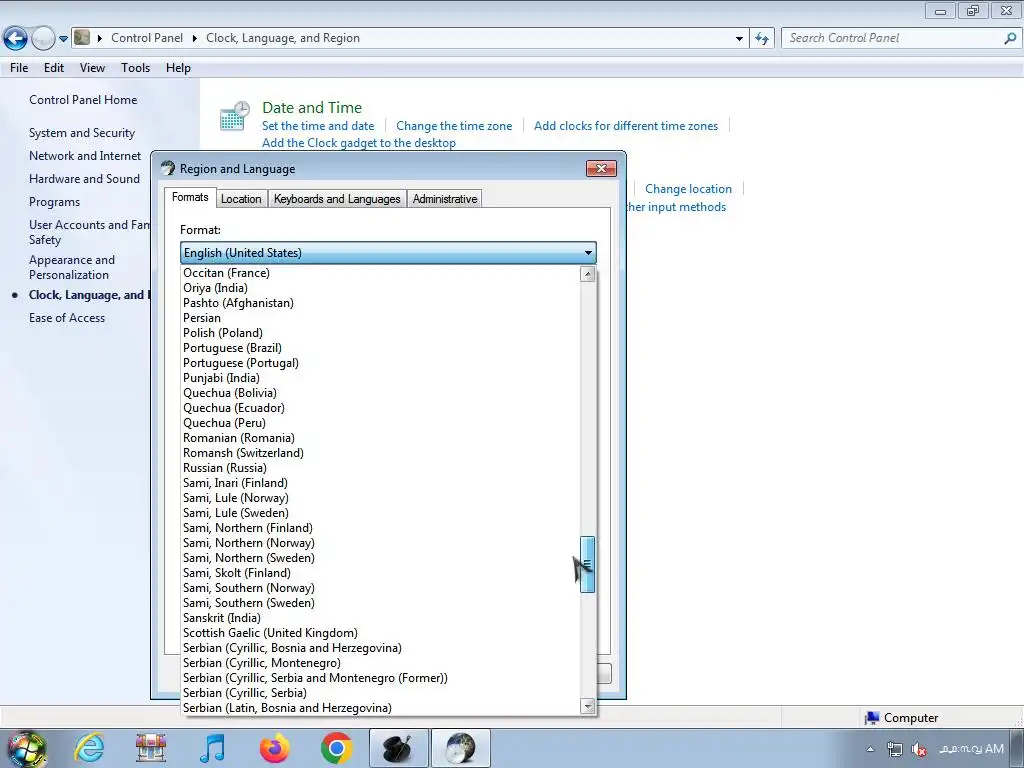
Task: Launch Firefox from the taskbar
Action: [x=274, y=748]
